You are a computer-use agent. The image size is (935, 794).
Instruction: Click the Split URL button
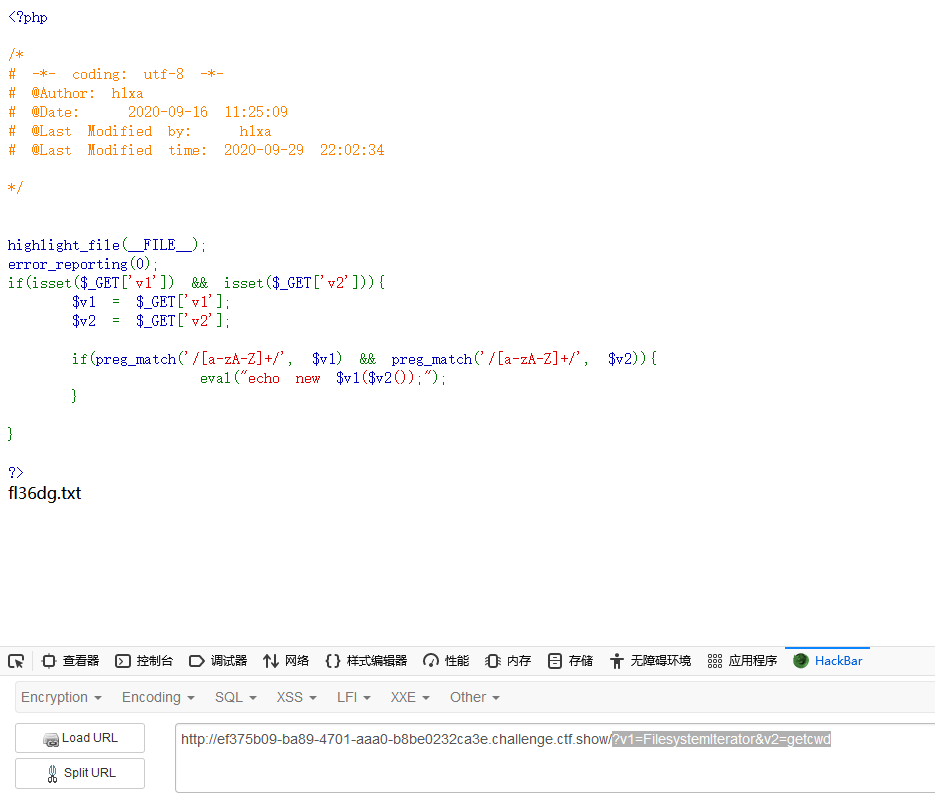click(80, 773)
